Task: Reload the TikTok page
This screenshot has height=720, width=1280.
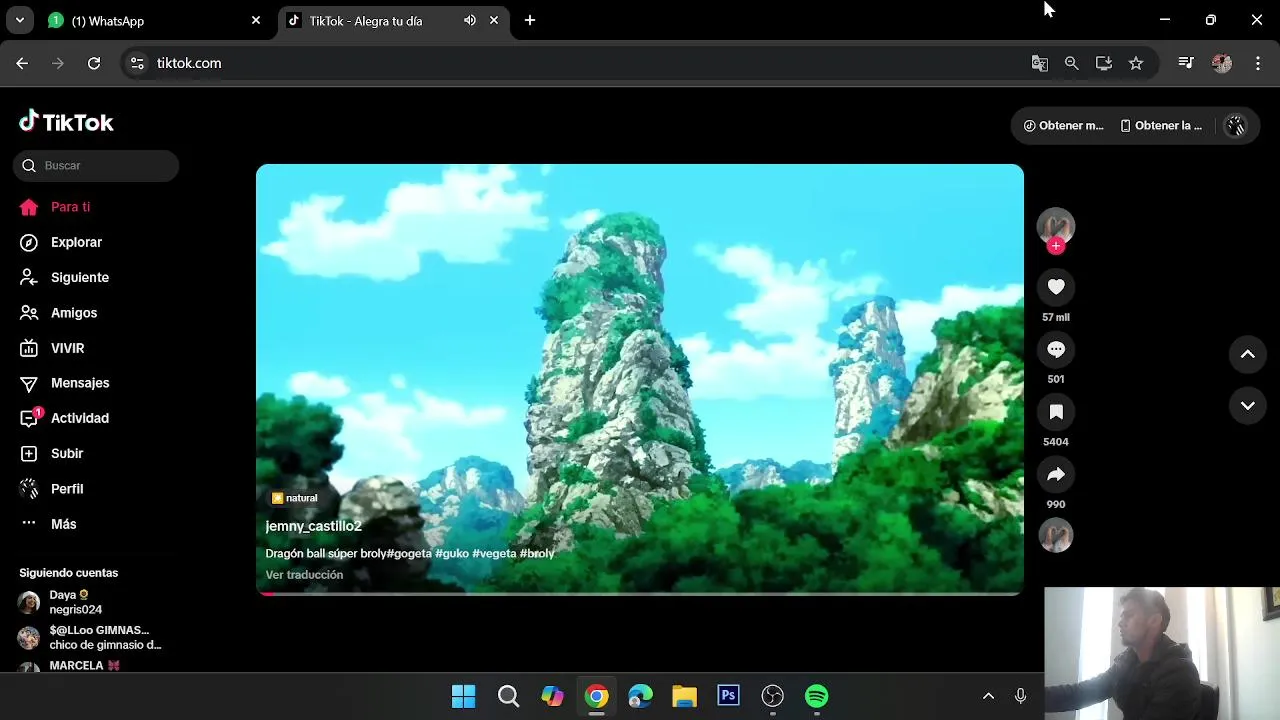Action: [x=94, y=63]
